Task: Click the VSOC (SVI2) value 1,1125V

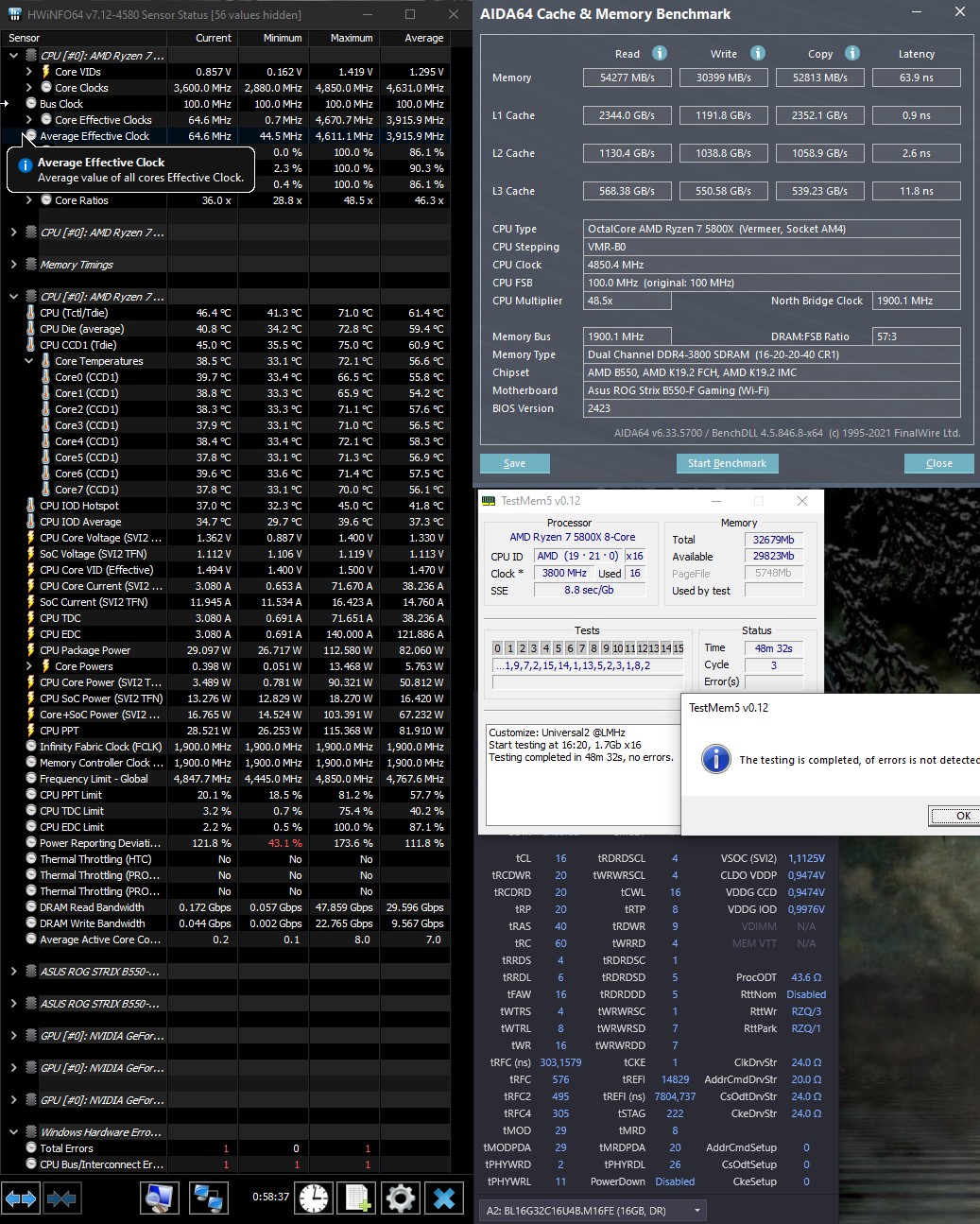Action: [x=806, y=858]
